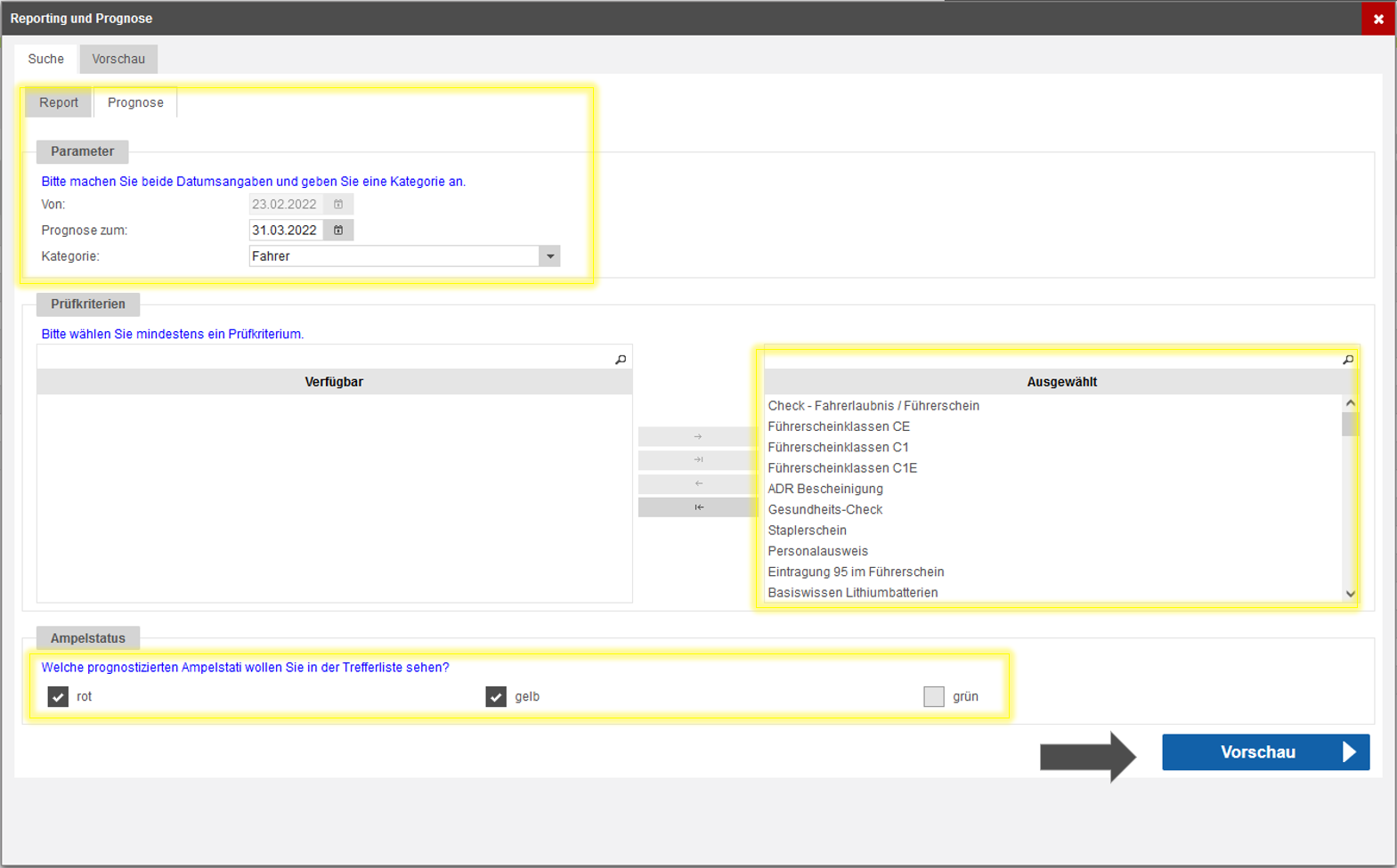Click the Ausgewählt search input field
The width and height of the screenshot is (1397, 868).
click(1052, 360)
